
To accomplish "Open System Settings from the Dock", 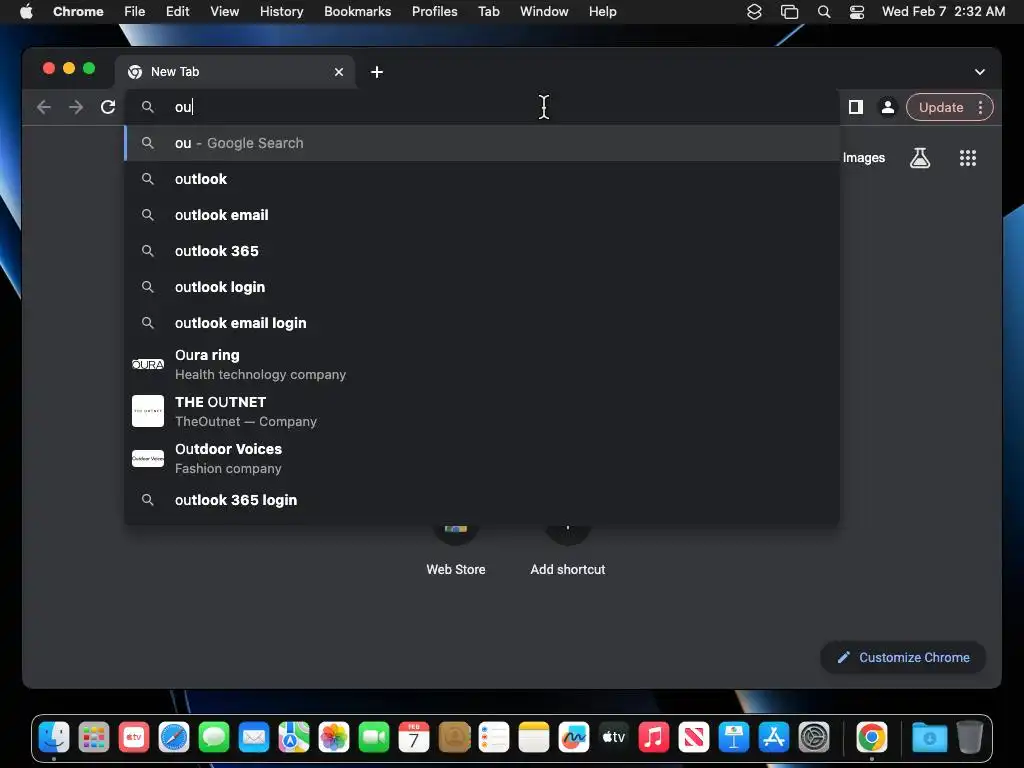I will click(814, 738).
